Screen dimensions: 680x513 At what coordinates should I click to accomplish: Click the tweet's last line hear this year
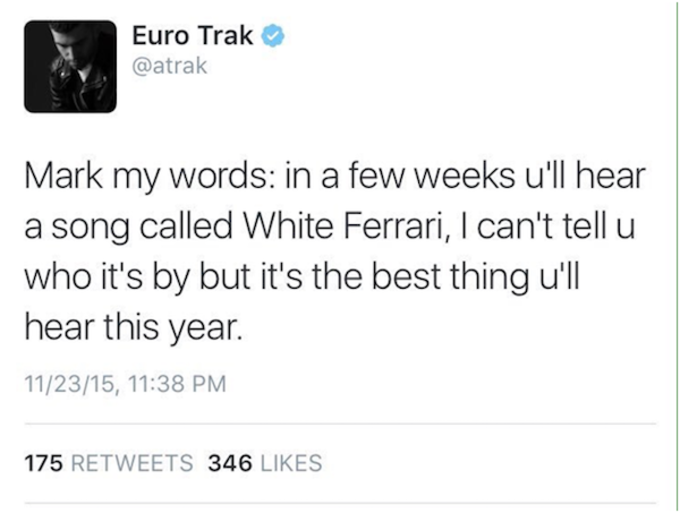(x=133, y=328)
